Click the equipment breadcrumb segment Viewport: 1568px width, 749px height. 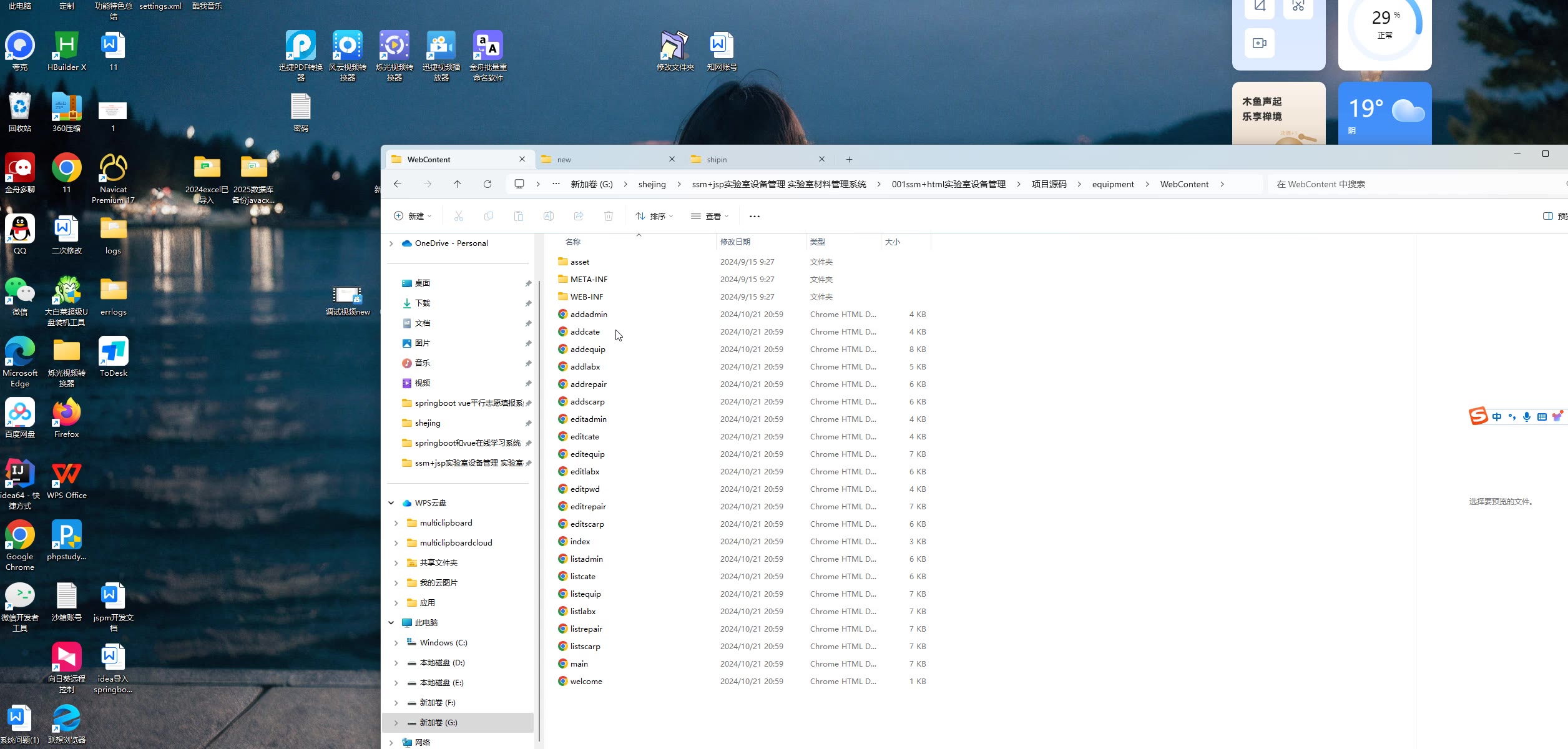coord(1112,184)
